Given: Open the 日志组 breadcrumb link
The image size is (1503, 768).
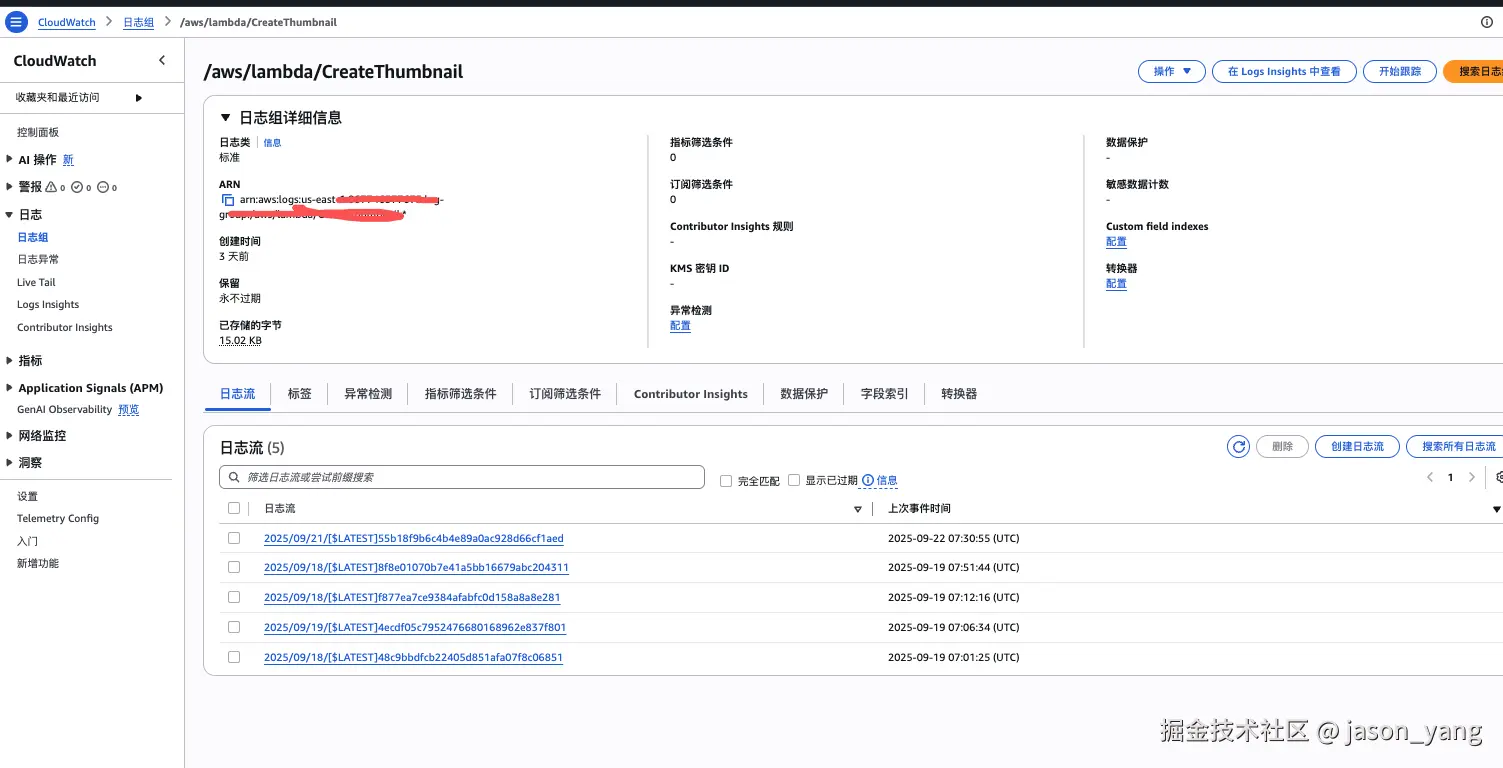Looking at the screenshot, I should 138,22.
